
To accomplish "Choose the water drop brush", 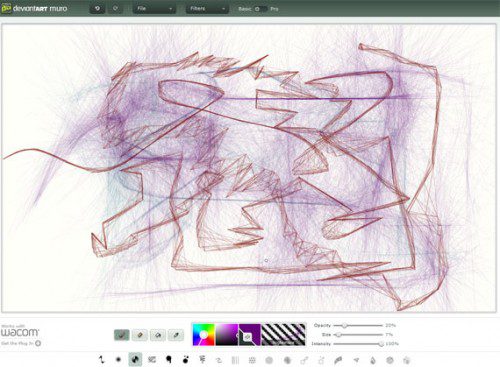I will tap(373, 360).
